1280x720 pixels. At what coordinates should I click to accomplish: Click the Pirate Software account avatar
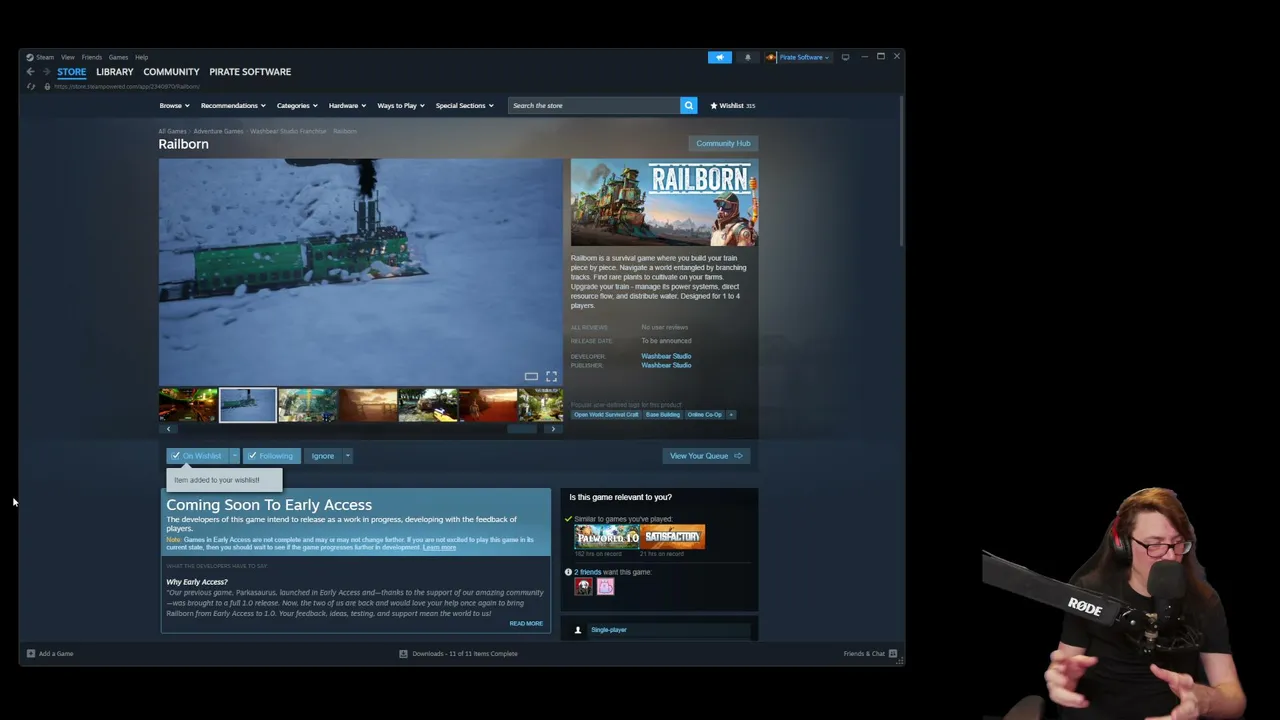point(771,57)
